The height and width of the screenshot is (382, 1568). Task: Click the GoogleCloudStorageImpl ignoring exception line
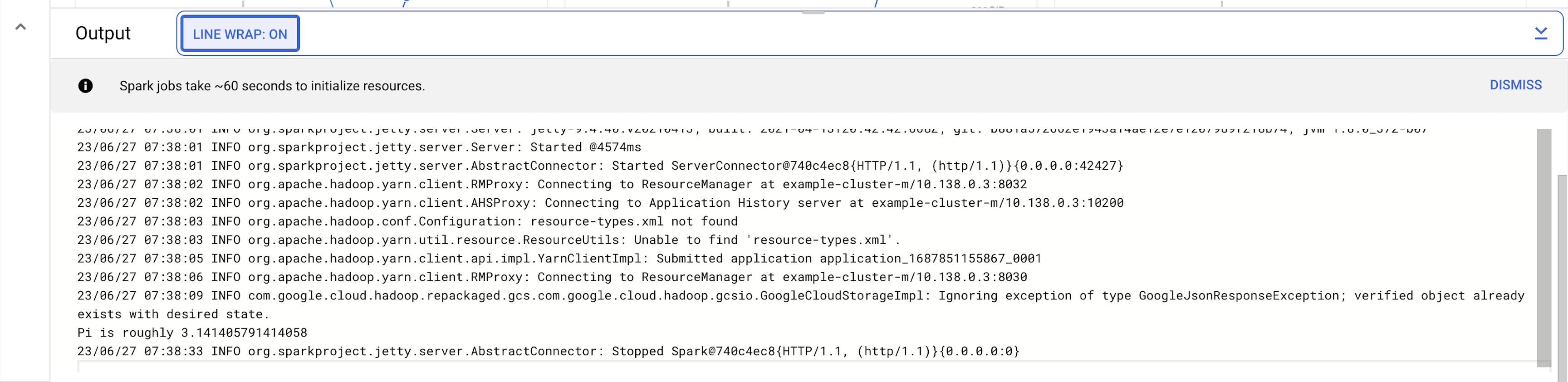tap(801, 305)
